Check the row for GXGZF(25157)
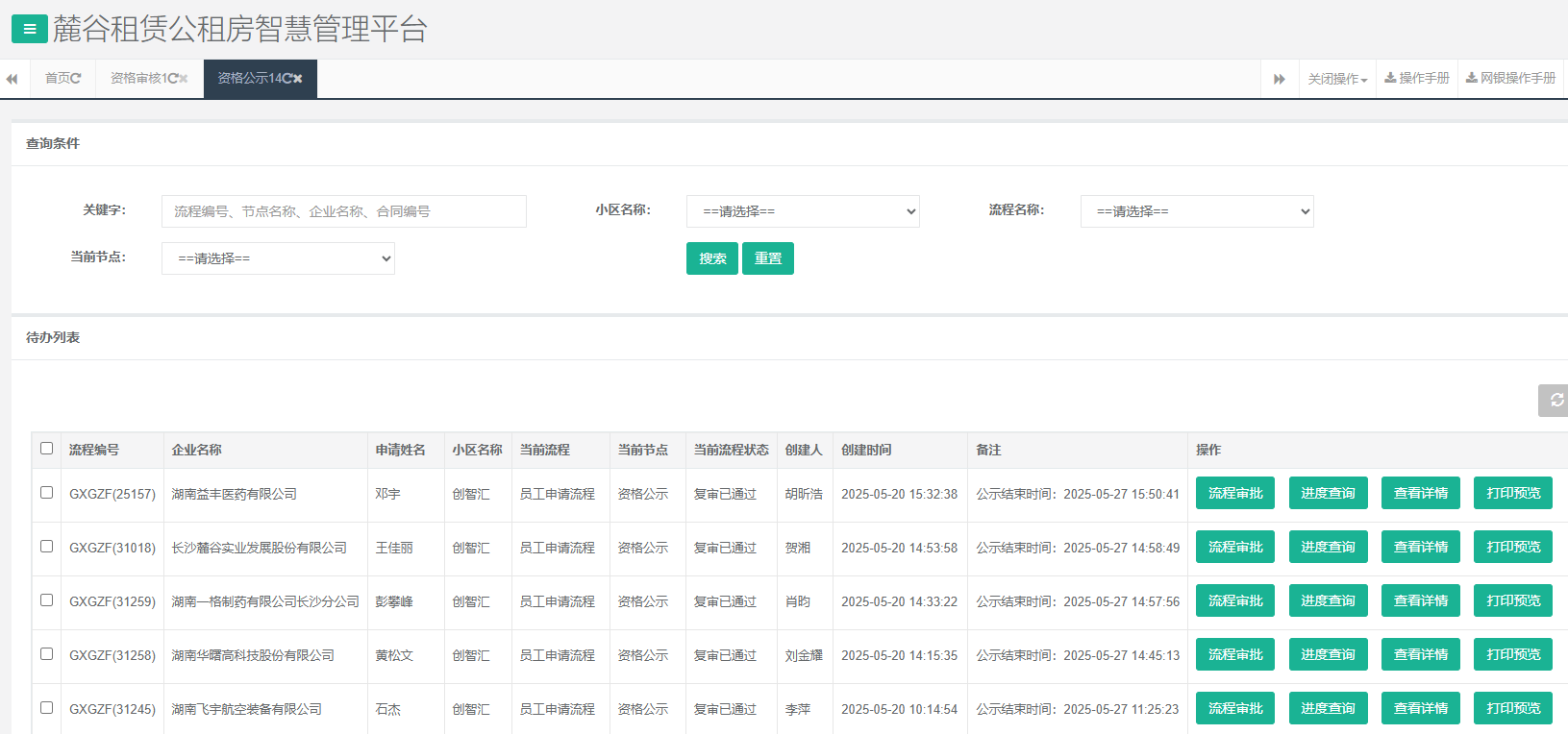The width and height of the screenshot is (1568, 734). 46,493
